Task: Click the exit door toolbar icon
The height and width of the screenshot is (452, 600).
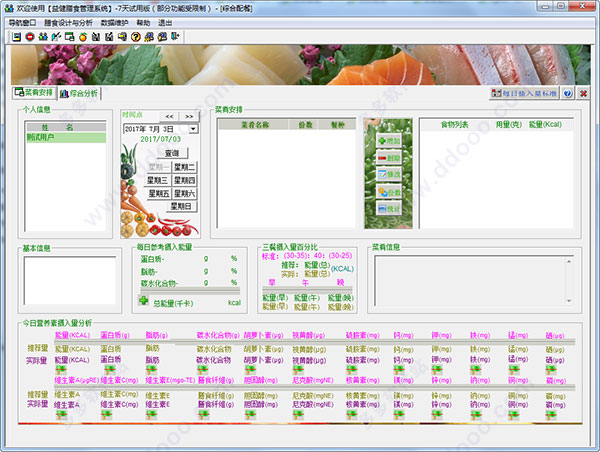Action: tap(175, 37)
